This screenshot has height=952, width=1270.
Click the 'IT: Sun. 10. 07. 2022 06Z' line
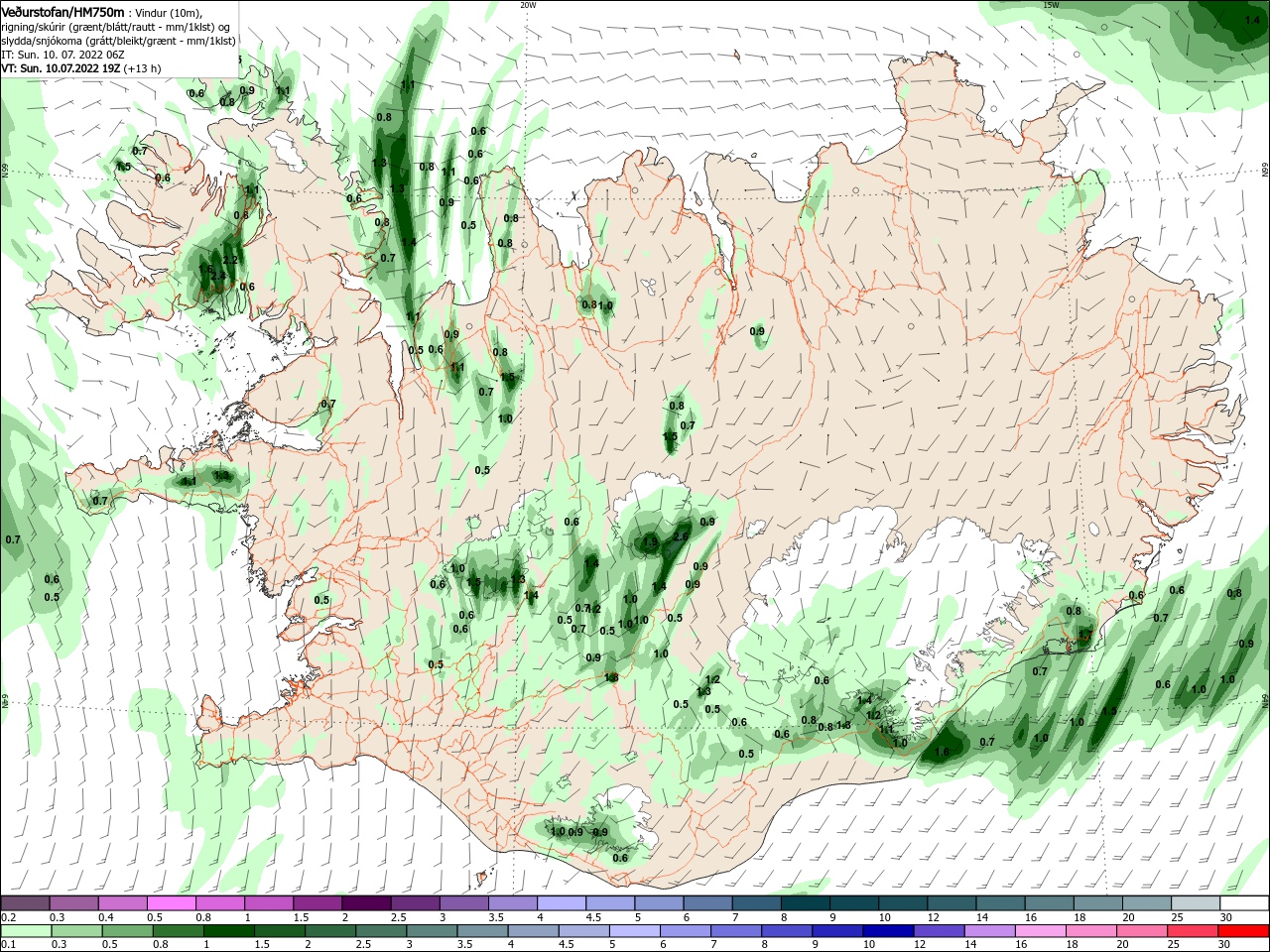click(x=63, y=55)
